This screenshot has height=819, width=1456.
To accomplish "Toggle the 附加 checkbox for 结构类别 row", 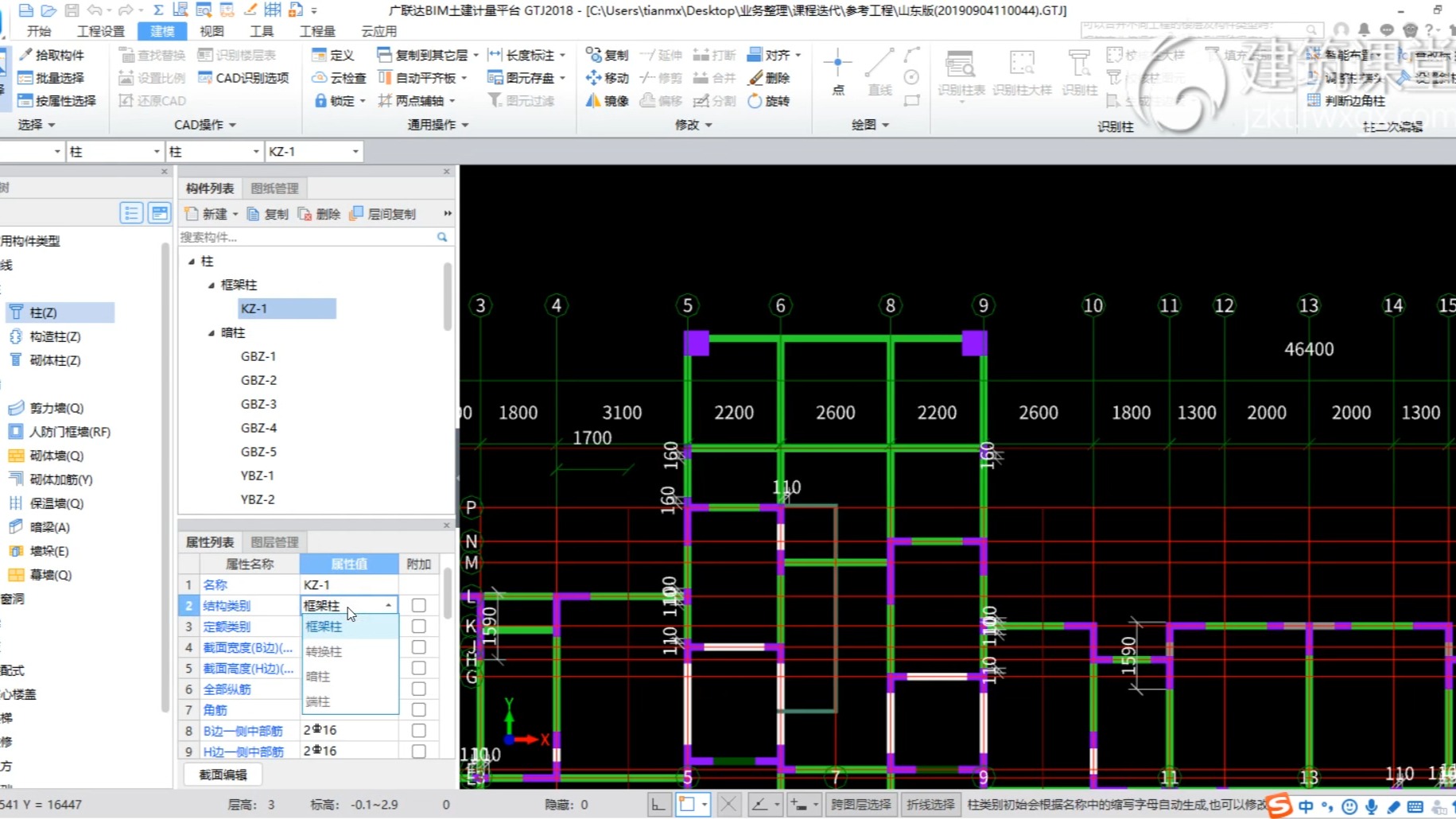I will [418, 606].
